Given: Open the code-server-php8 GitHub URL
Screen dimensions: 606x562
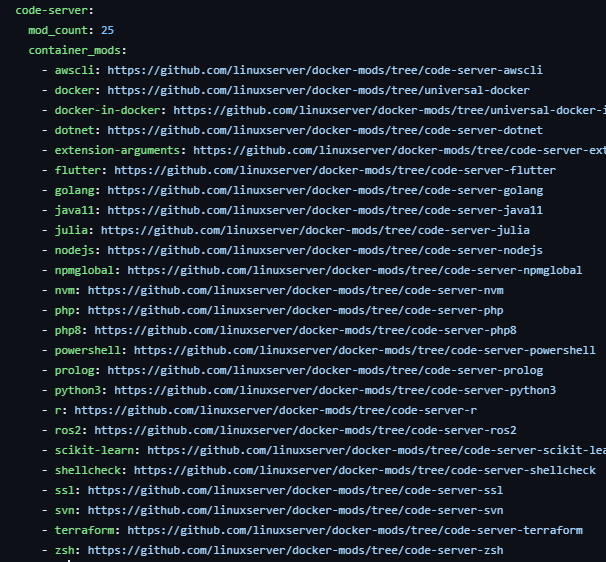Looking at the screenshot, I should click(305, 330).
